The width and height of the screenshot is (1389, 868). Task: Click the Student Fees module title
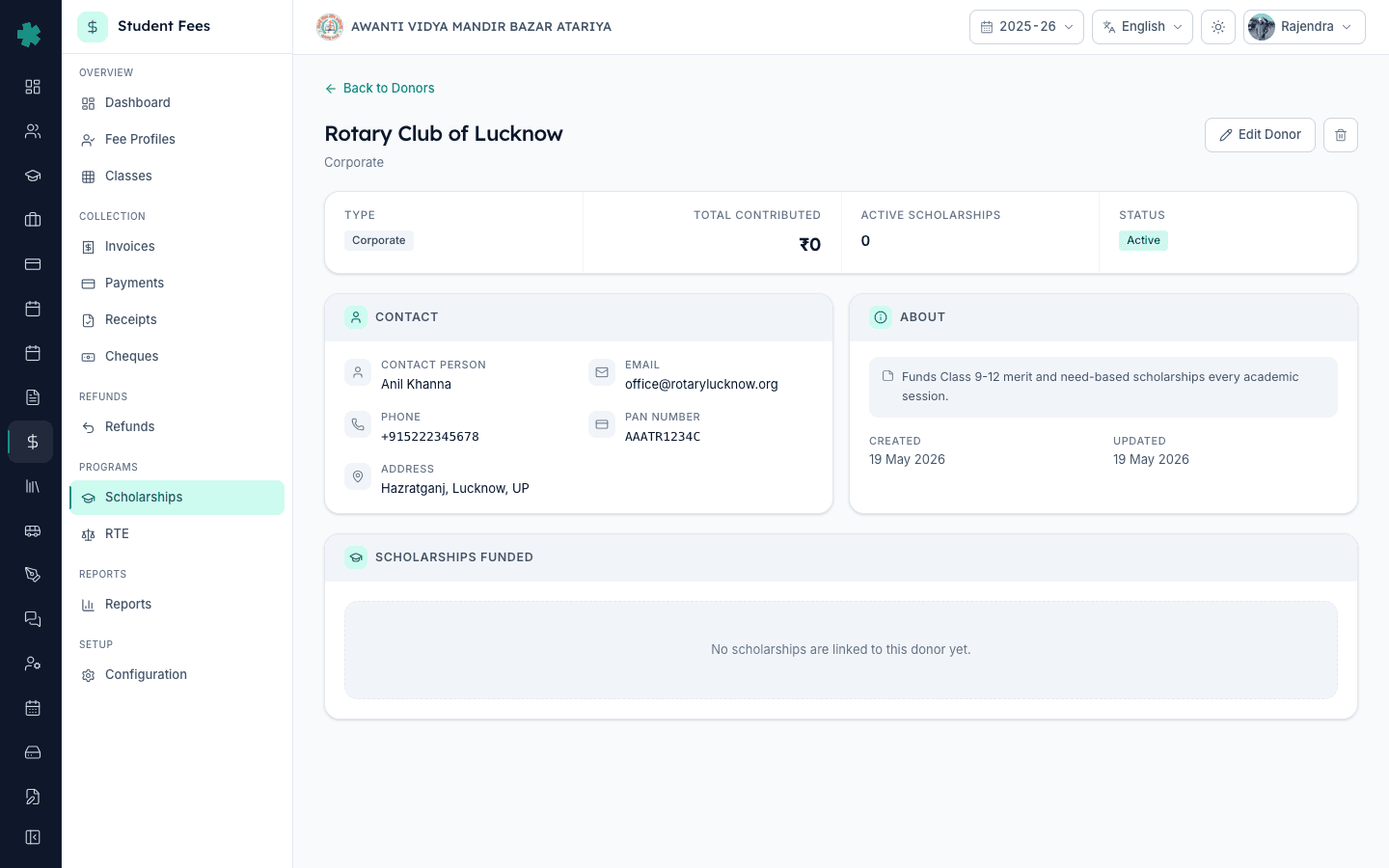pos(164,26)
